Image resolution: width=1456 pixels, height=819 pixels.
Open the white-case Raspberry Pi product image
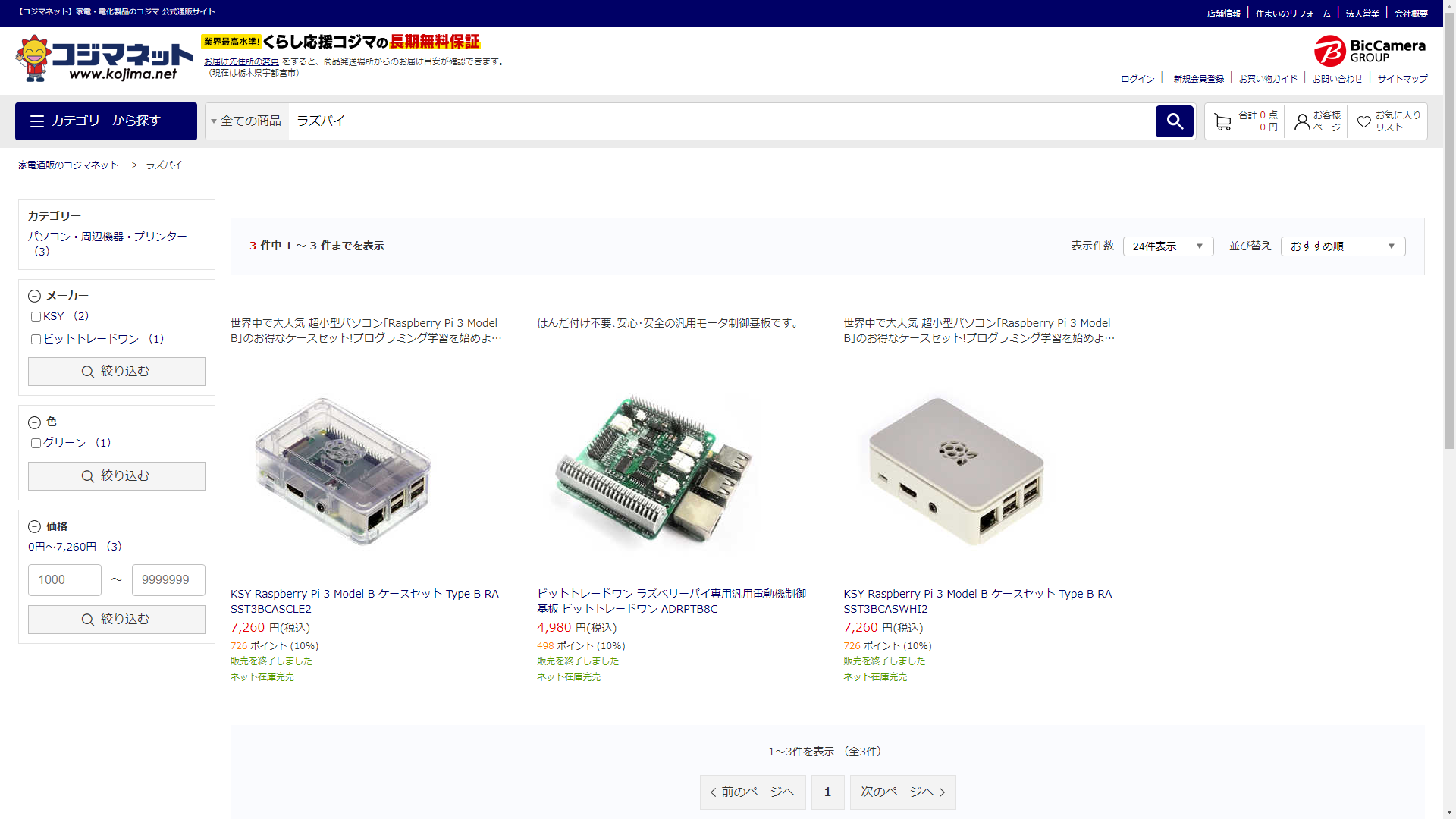957,470
